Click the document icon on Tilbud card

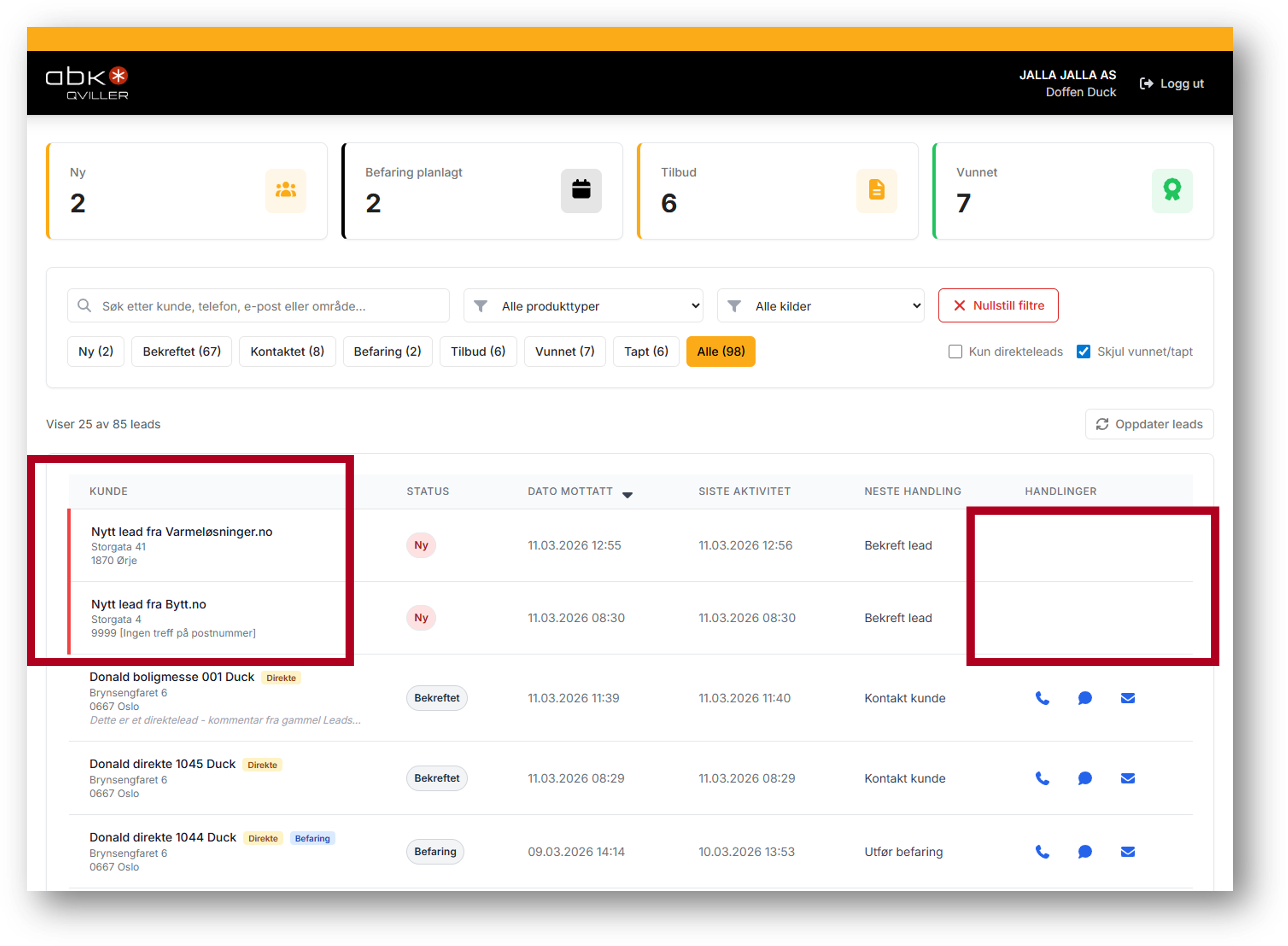[x=876, y=190]
